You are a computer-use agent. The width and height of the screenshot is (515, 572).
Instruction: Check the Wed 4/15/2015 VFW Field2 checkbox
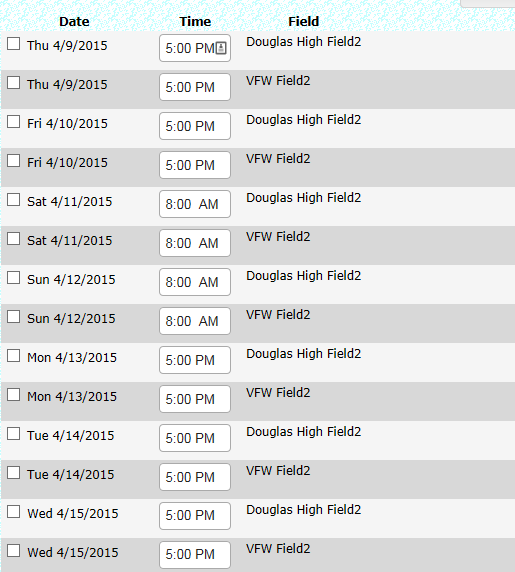pos(13,551)
